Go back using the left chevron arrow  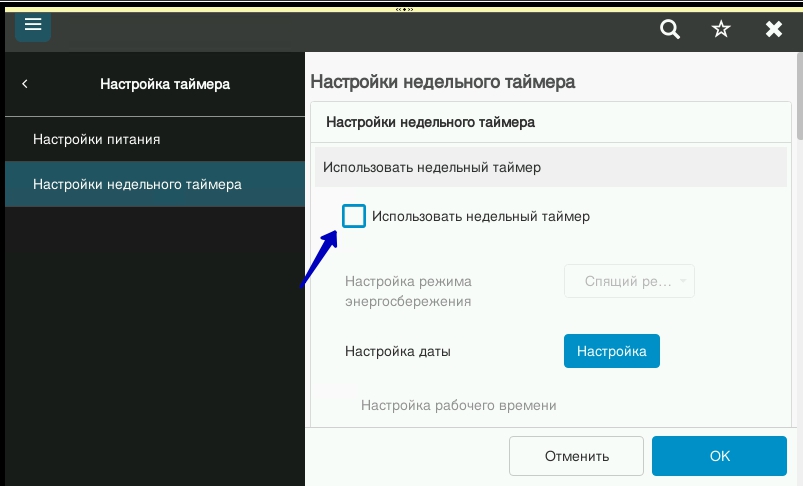click(x=25, y=84)
